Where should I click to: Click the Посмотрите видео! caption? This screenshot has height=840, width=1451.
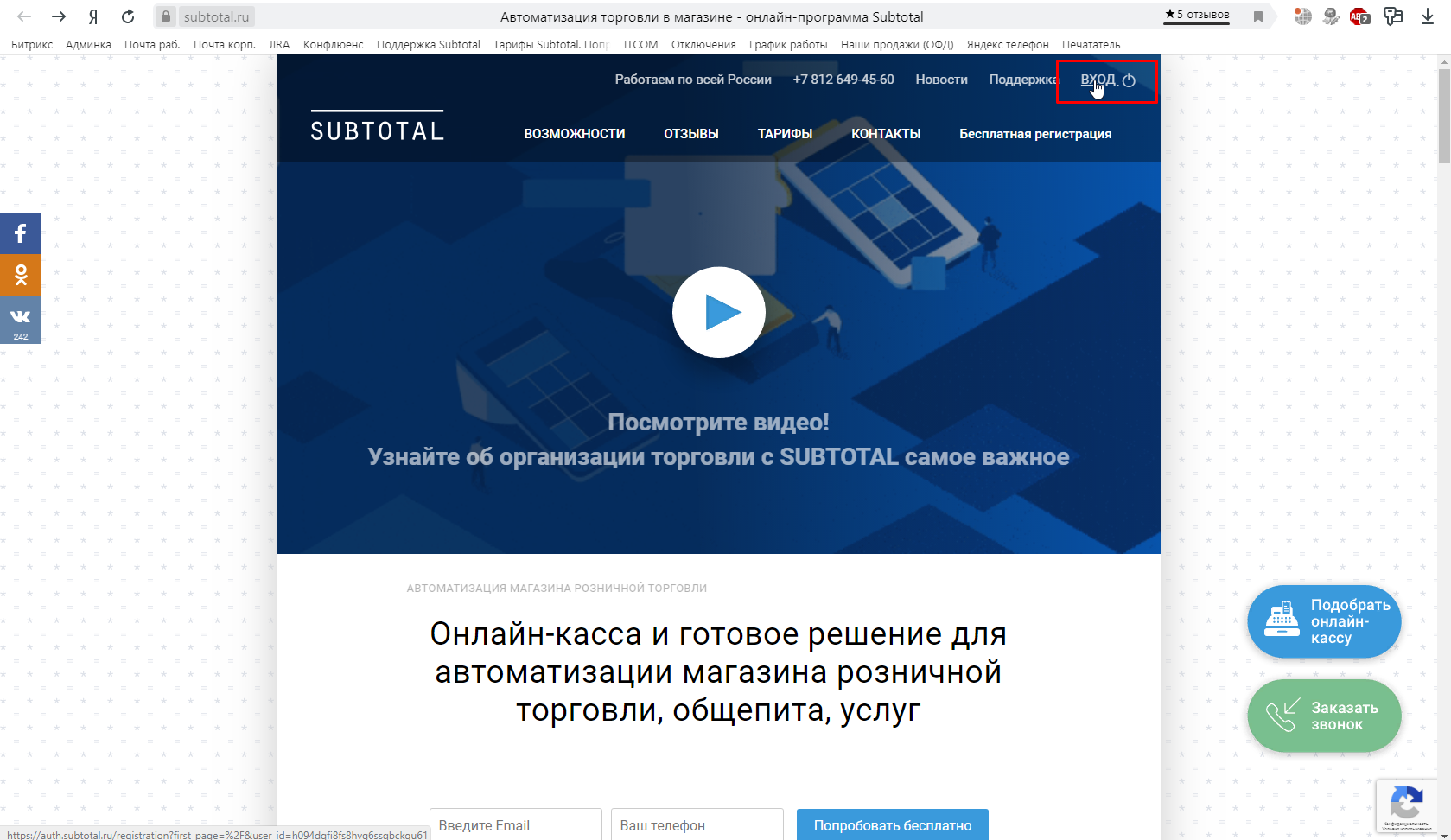tap(718, 422)
